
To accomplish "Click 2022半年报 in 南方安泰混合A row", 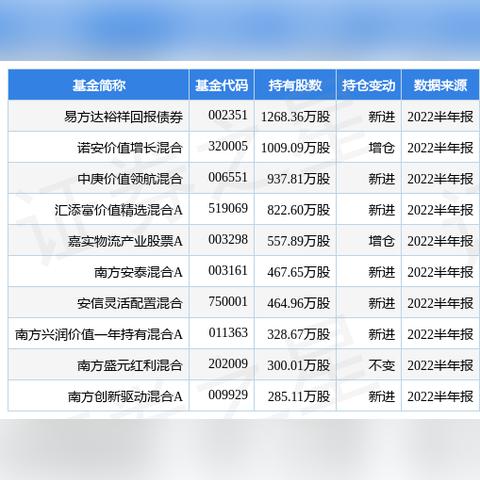I will [x=440, y=272].
